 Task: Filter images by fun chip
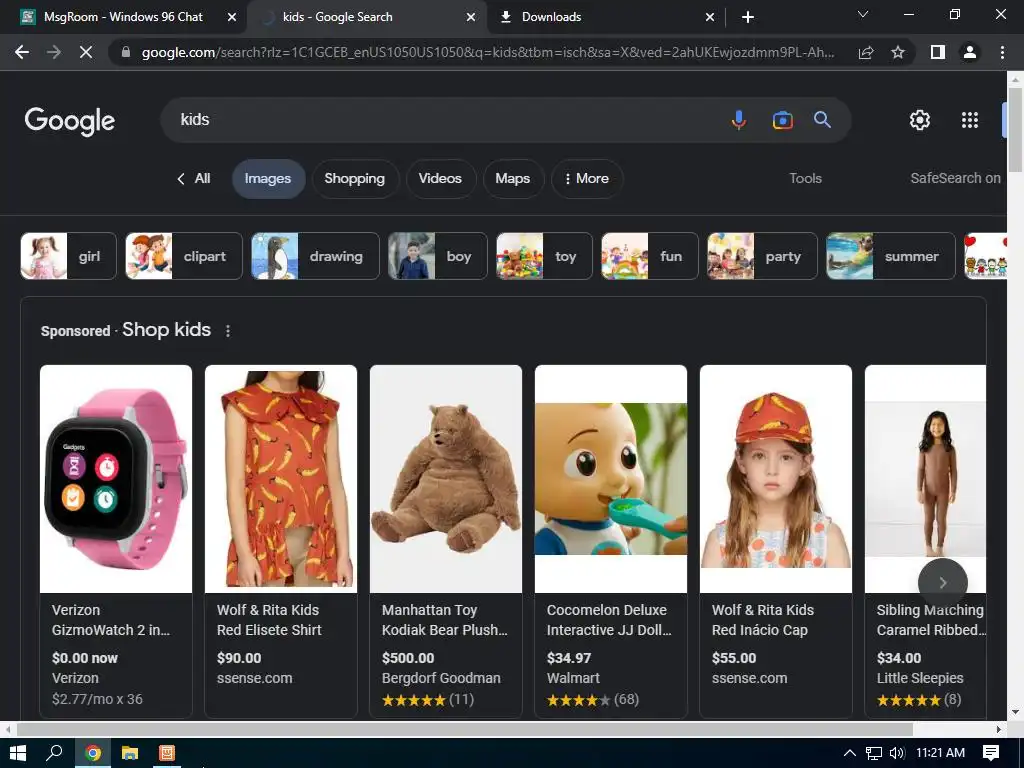coord(650,256)
